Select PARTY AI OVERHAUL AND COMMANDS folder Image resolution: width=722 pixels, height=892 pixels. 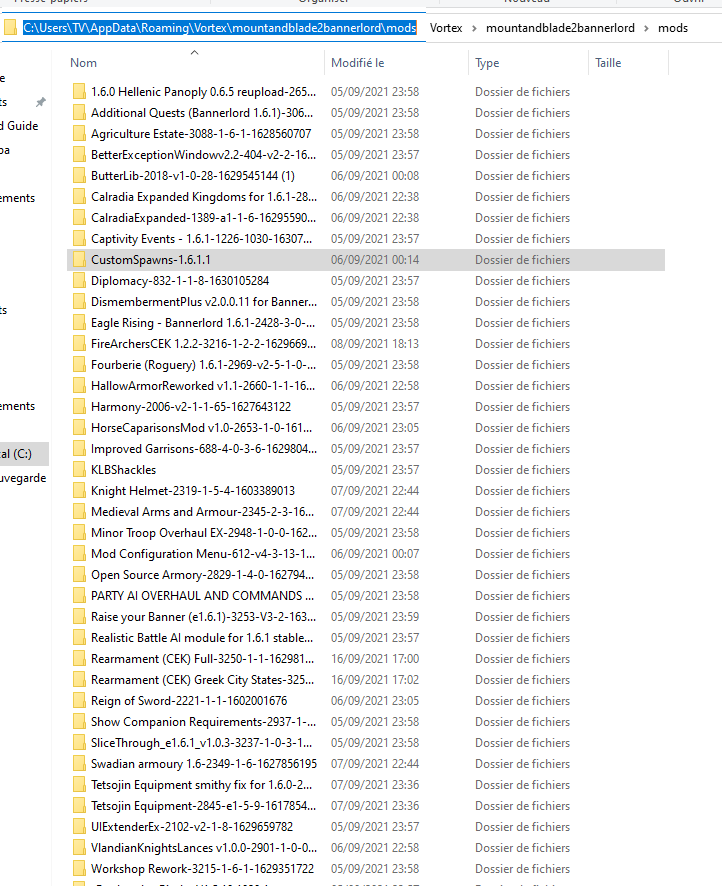pyautogui.click(x=202, y=596)
